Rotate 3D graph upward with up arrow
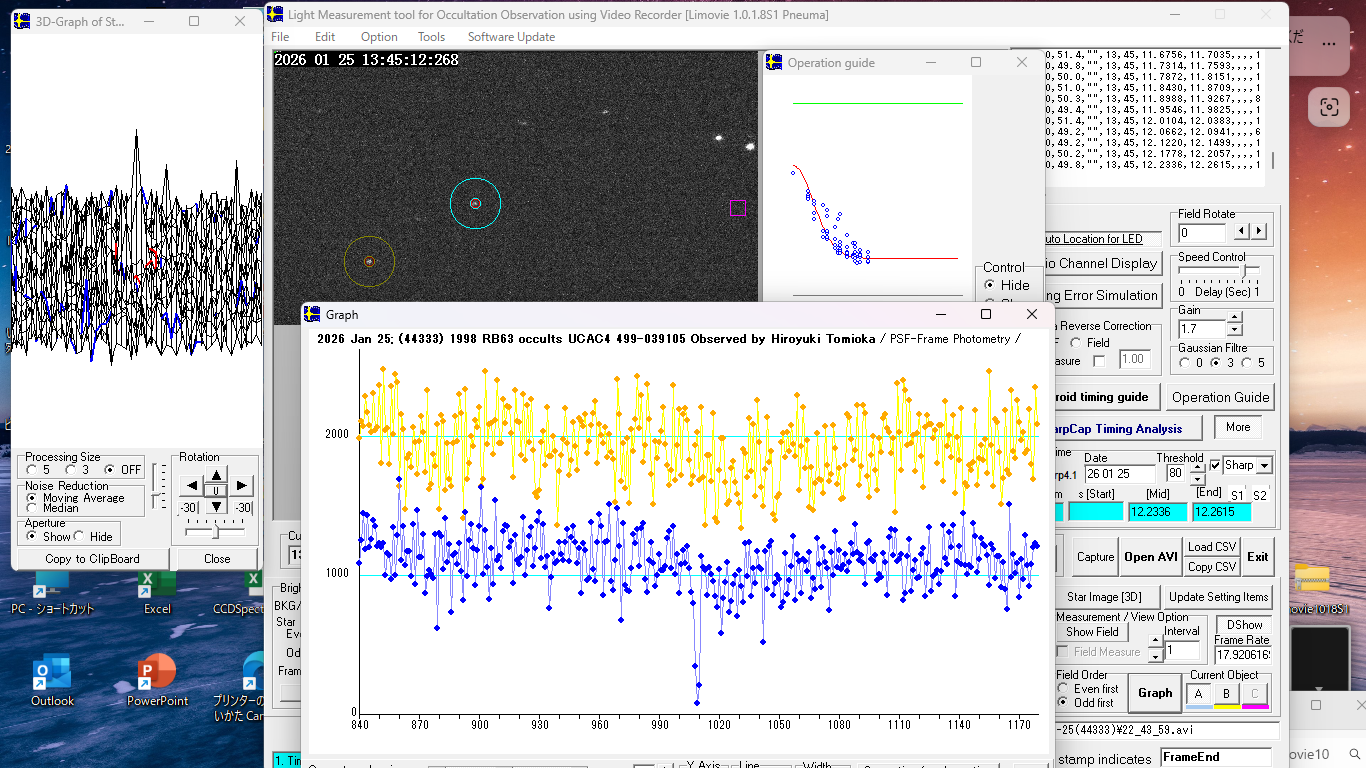This screenshot has height=768, width=1366. [217, 473]
